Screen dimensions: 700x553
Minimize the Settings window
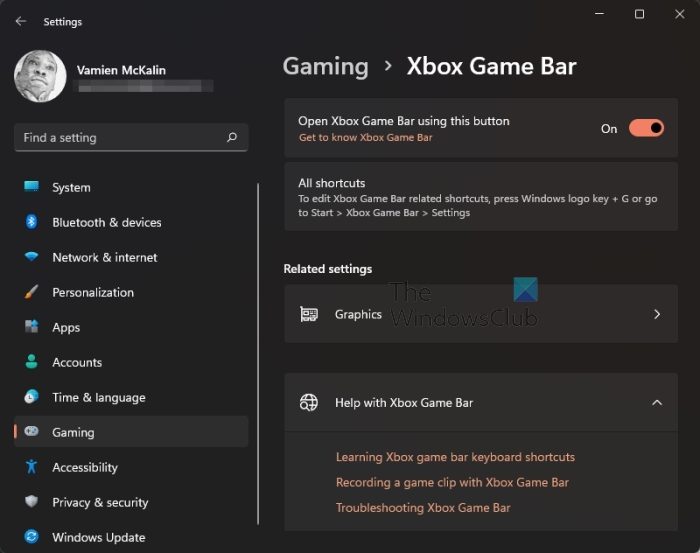click(600, 14)
